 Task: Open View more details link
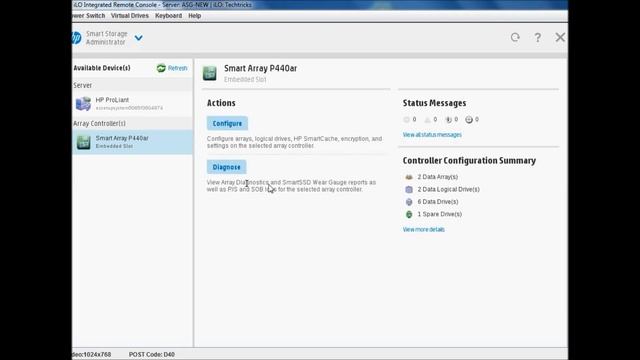[424, 229]
